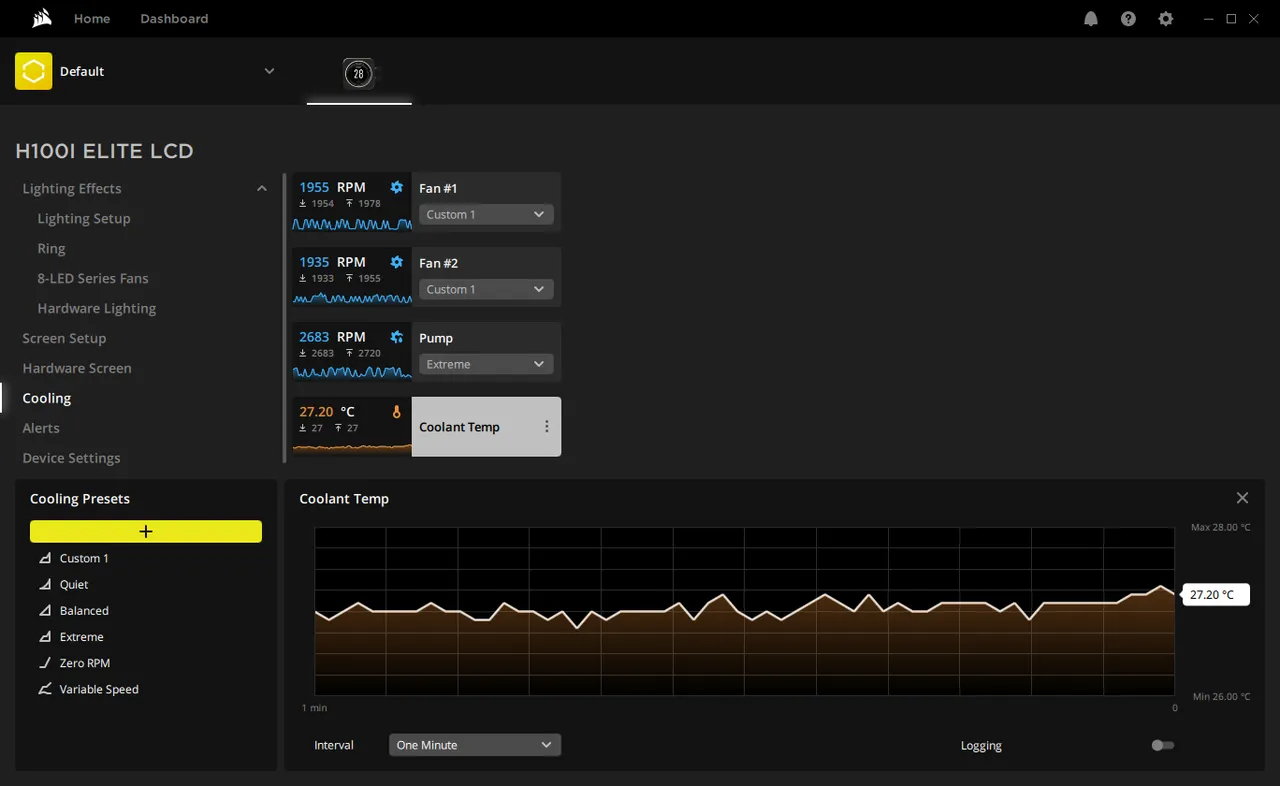Open the Fan #1 preset dropdown
The height and width of the screenshot is (786, 1280).
pos(486,214)
